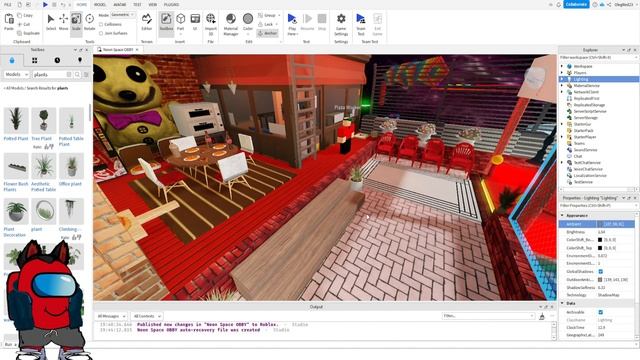Screen dimensions: 640x360
Task: Open the Terrain Editor
Action: (x=147, y=22)
